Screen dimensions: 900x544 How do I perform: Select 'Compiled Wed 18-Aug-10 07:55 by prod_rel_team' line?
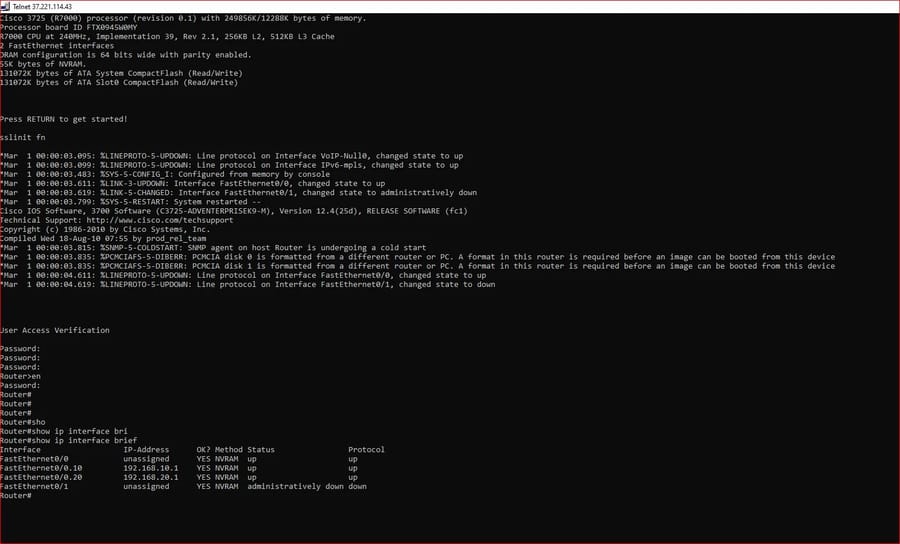coord(103,239)
